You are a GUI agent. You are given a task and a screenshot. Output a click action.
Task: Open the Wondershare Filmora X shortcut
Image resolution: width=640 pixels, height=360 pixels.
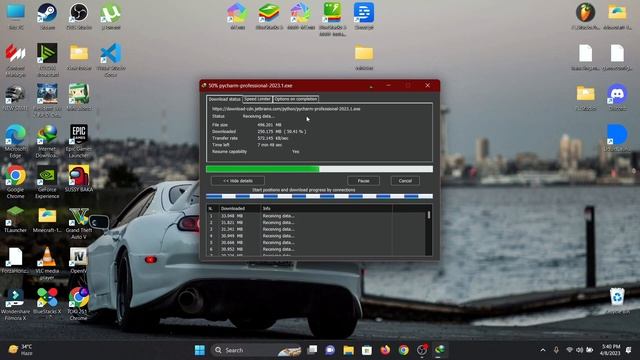pyautogui.click(x=16, y=304)
